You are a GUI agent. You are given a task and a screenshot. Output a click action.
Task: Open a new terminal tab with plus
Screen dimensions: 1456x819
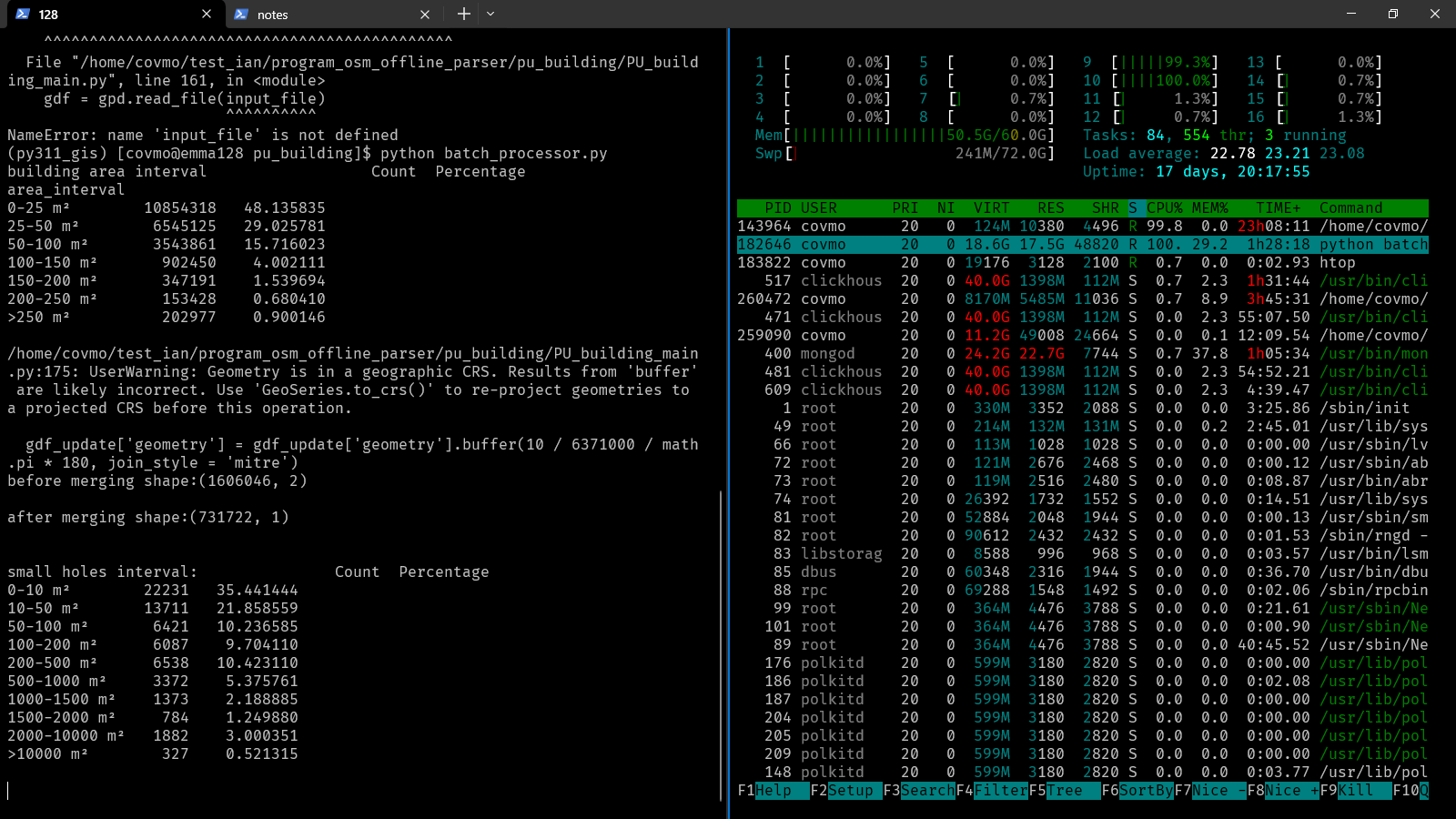pos(464,14)
